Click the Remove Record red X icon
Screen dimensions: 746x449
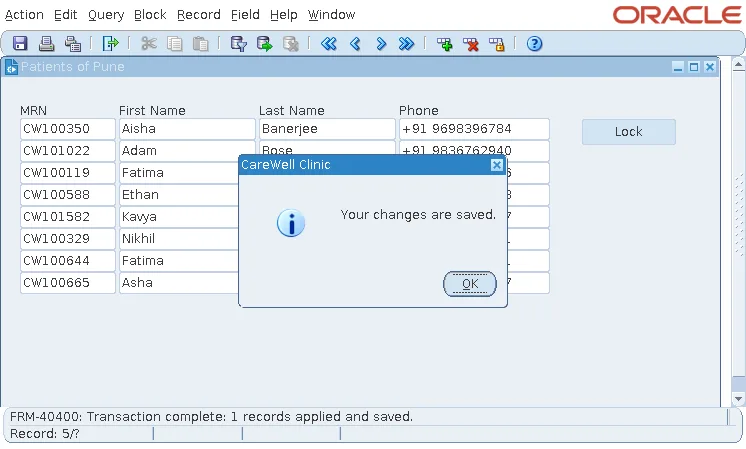[x=471, y=44]
